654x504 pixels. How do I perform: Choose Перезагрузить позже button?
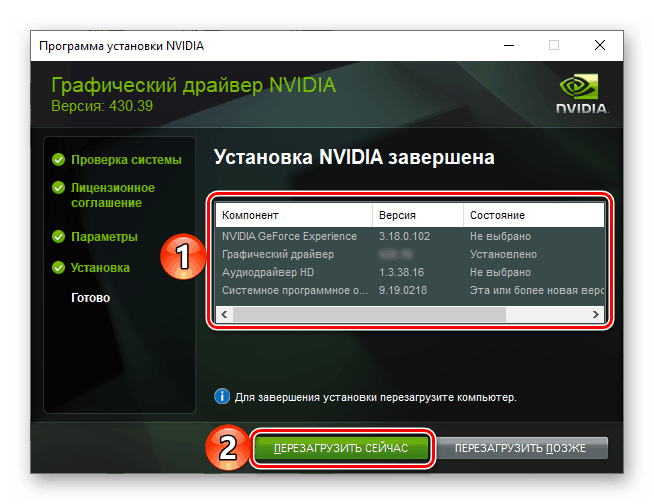(x=520, y=448)
